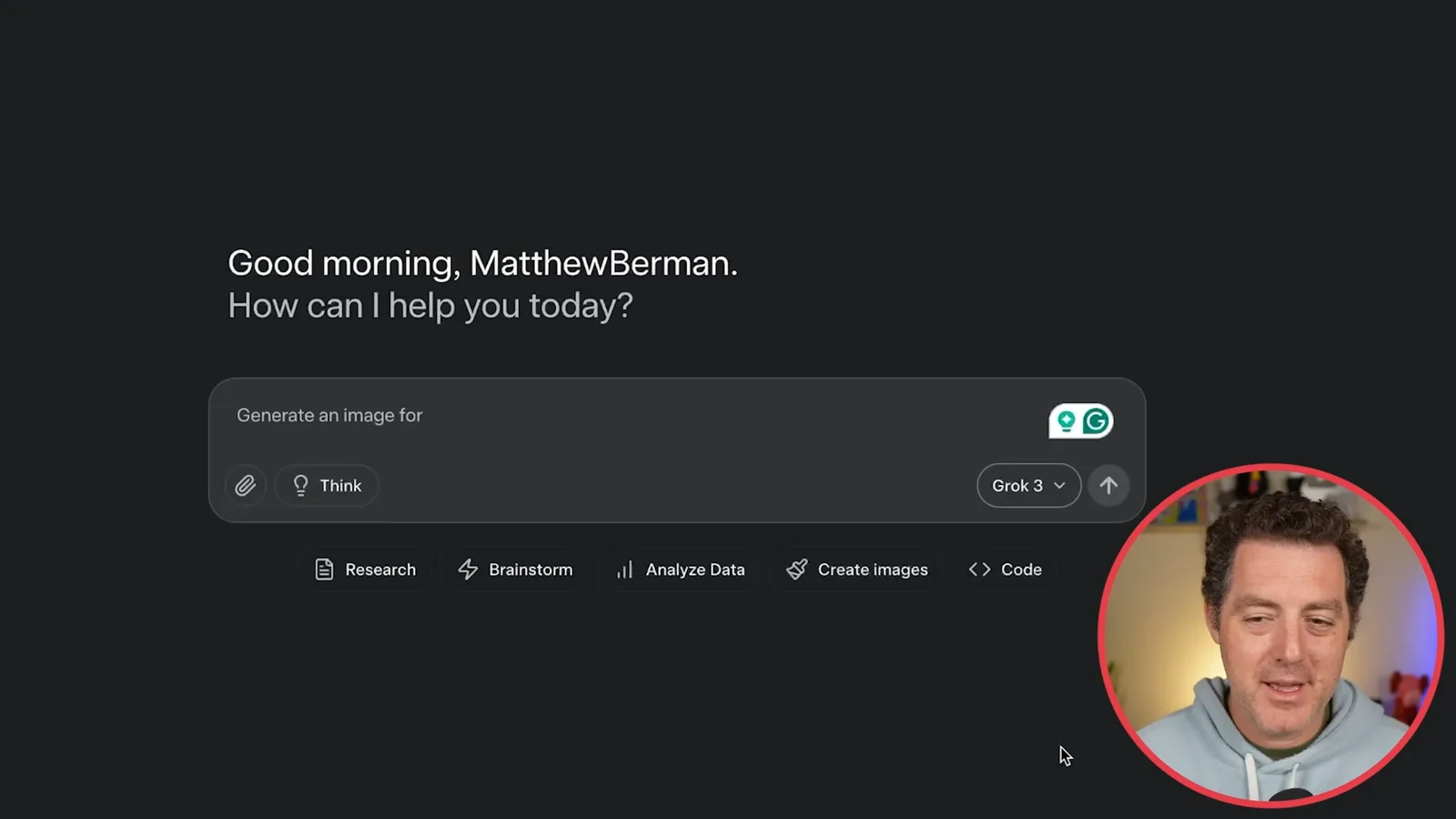Viewport: 1456px width, 819px height.
Task: Attach a file with the paperclip icon
Action: point(245,486)
